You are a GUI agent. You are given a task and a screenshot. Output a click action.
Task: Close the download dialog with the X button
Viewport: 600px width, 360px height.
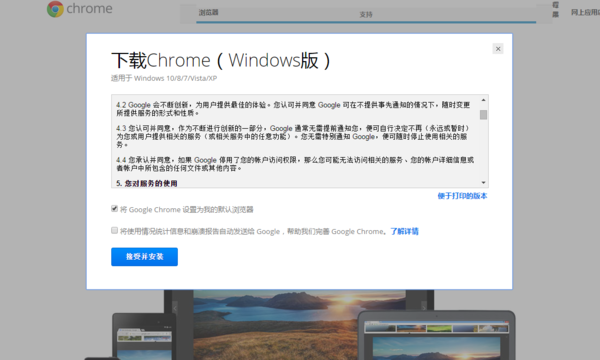[x=498, y=49]
